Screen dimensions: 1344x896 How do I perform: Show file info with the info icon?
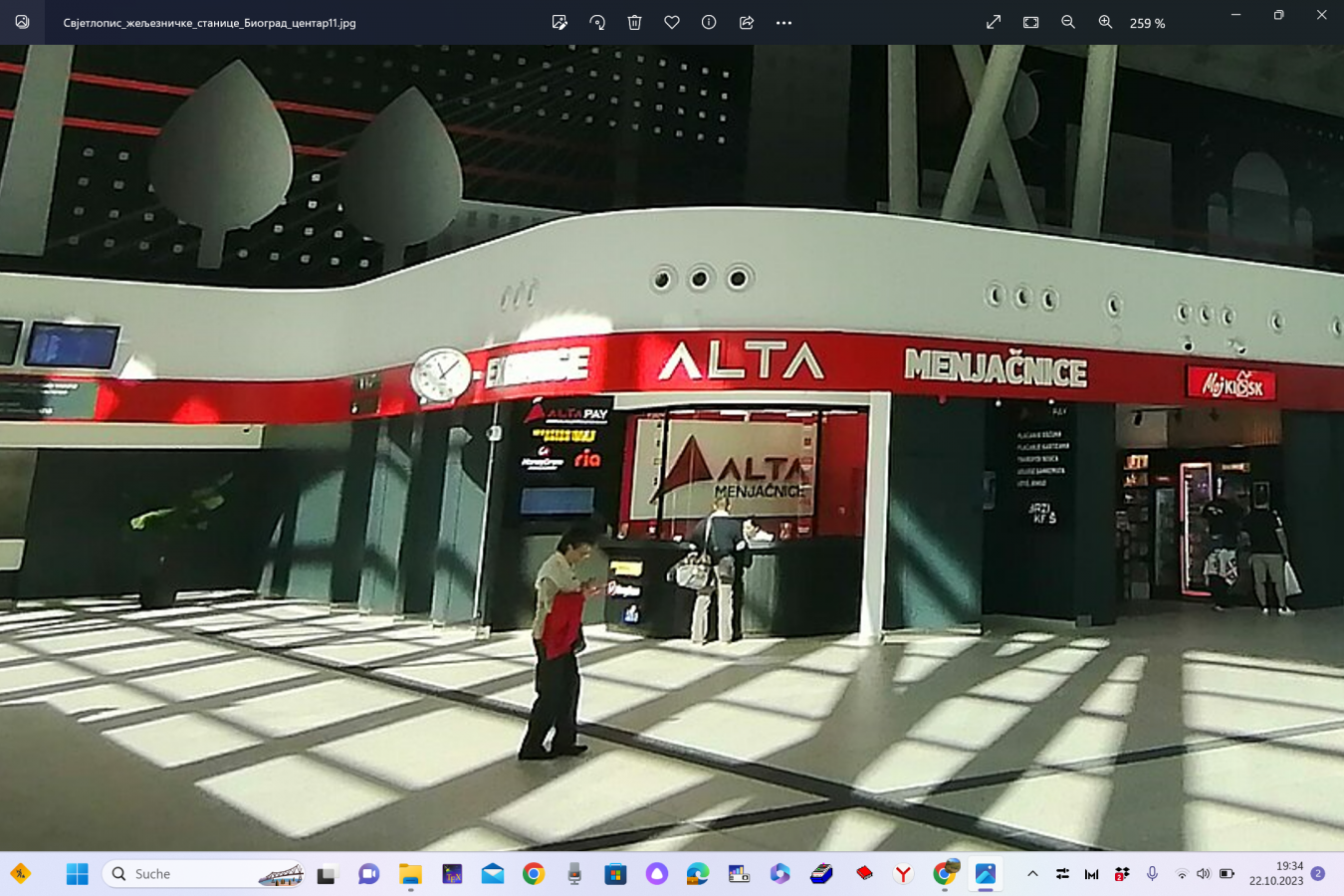[x=709, y=22]
